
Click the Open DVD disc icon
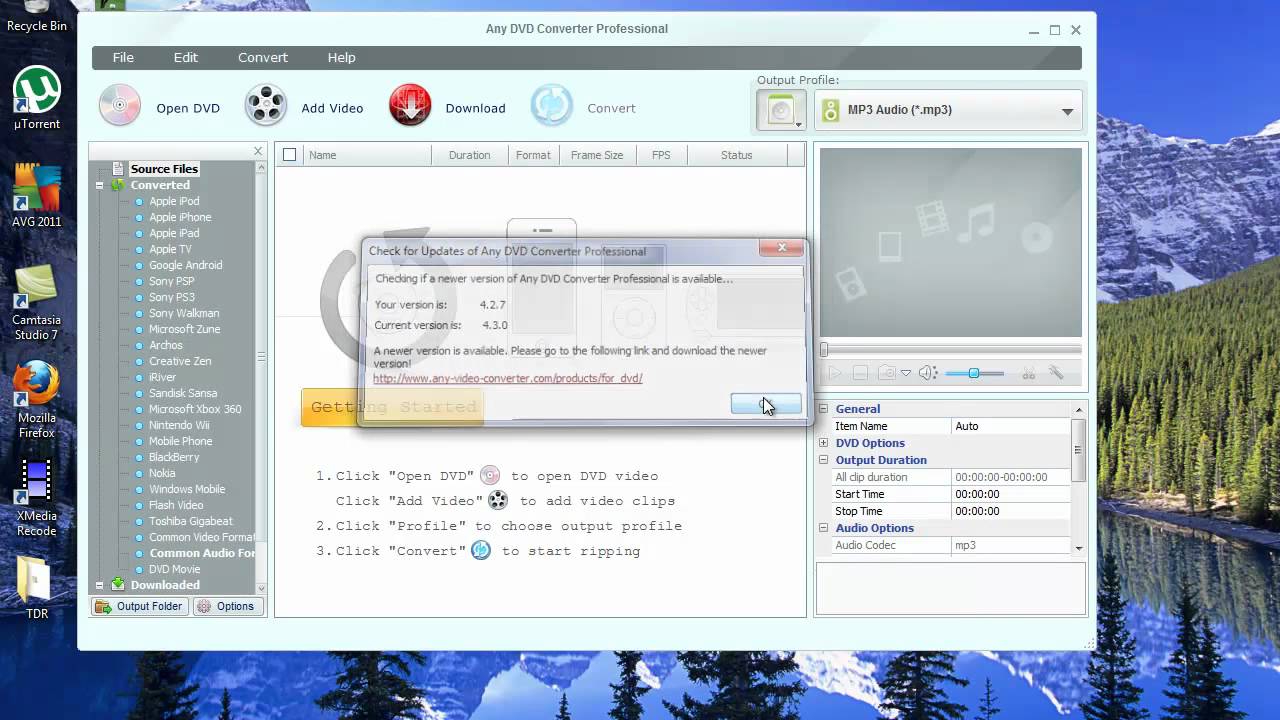120,106
